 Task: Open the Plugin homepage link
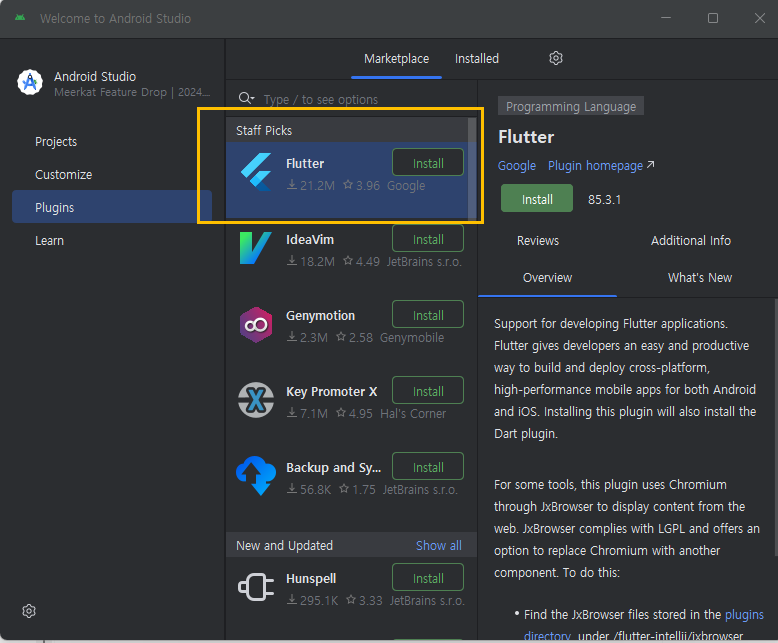(x=601, y=166)
